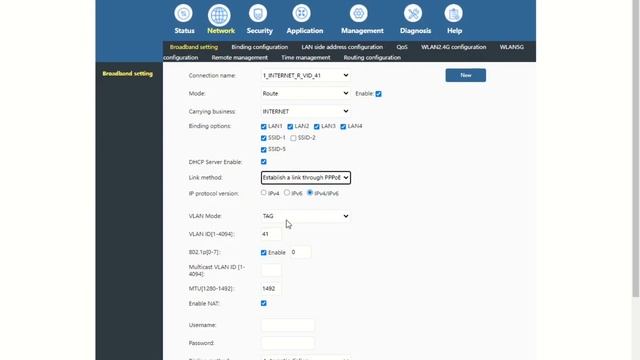Toggle the Enable checkbox next to Mode
Screen dimensions: 640x360
[x=378, y=94]
